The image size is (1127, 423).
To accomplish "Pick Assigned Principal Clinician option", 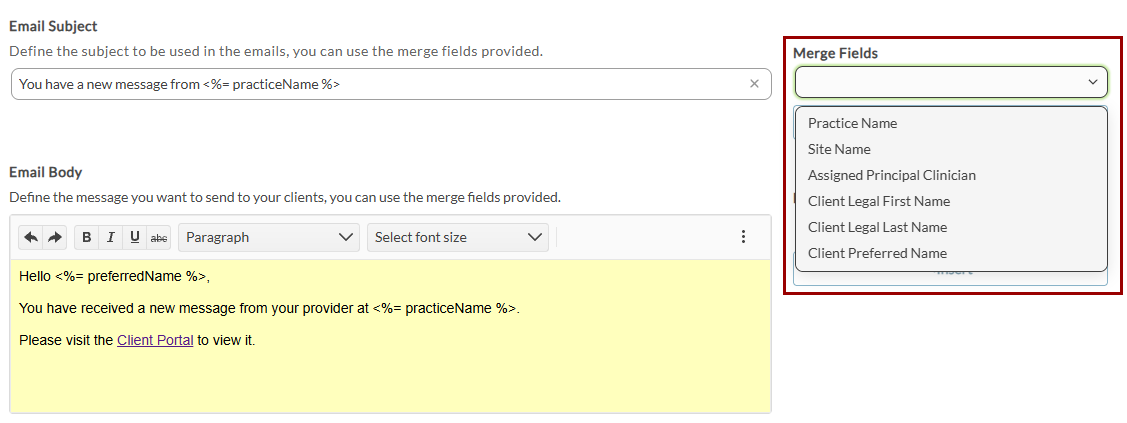I will [891, 175].
